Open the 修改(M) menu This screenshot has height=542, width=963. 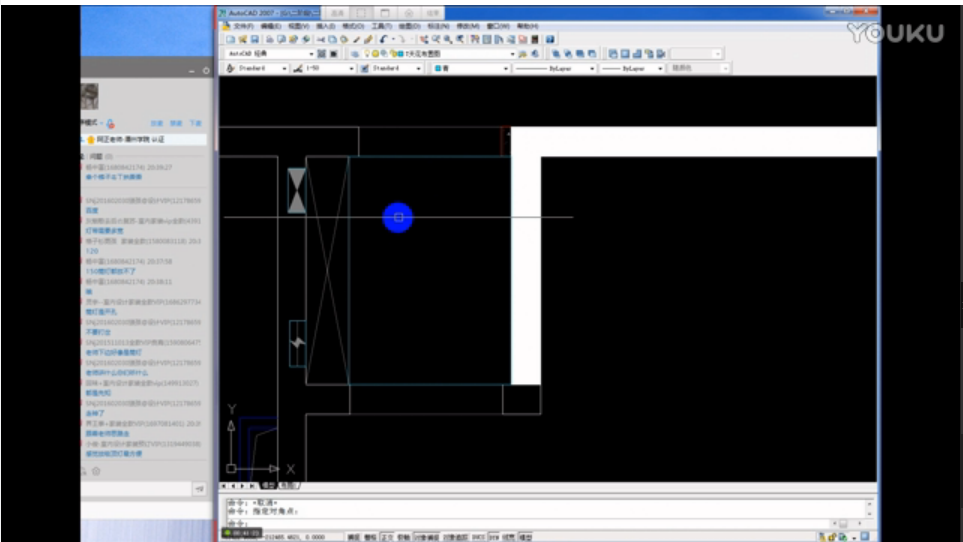coord(469,26)
